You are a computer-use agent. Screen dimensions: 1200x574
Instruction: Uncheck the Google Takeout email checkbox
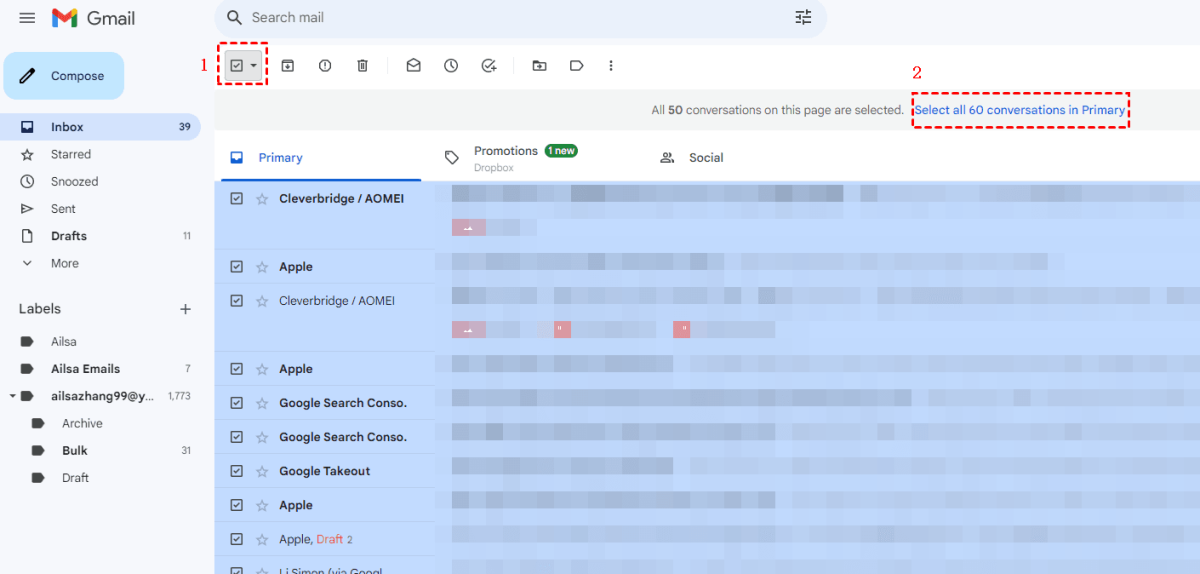point(237,471)
